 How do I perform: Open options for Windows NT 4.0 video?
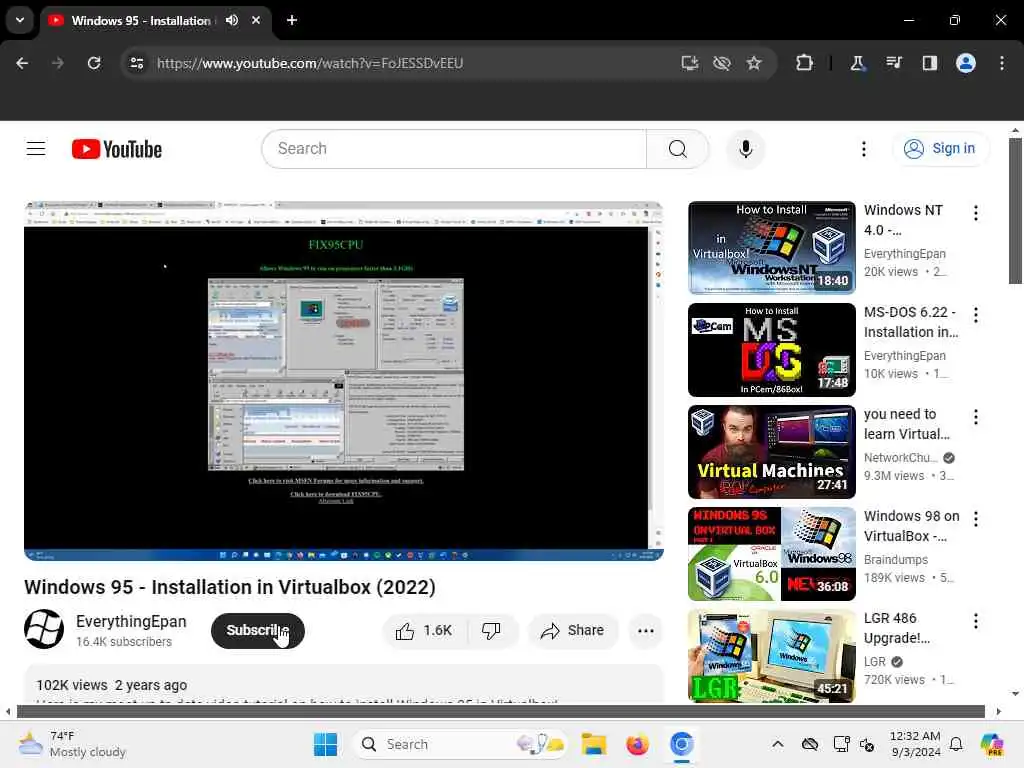coord(976,213)
